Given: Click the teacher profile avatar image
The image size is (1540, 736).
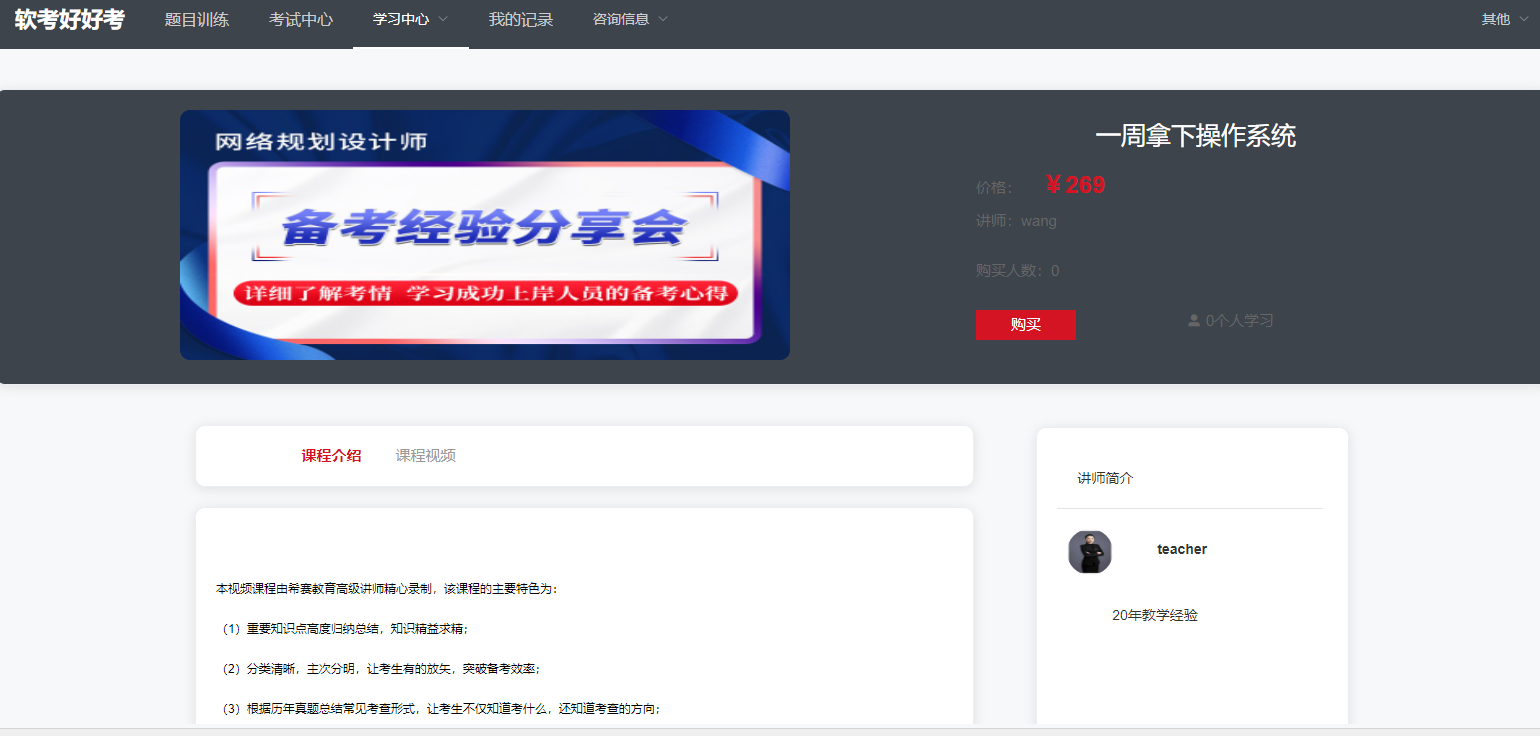Looking at the screenshot, I should click(1089, 551).
